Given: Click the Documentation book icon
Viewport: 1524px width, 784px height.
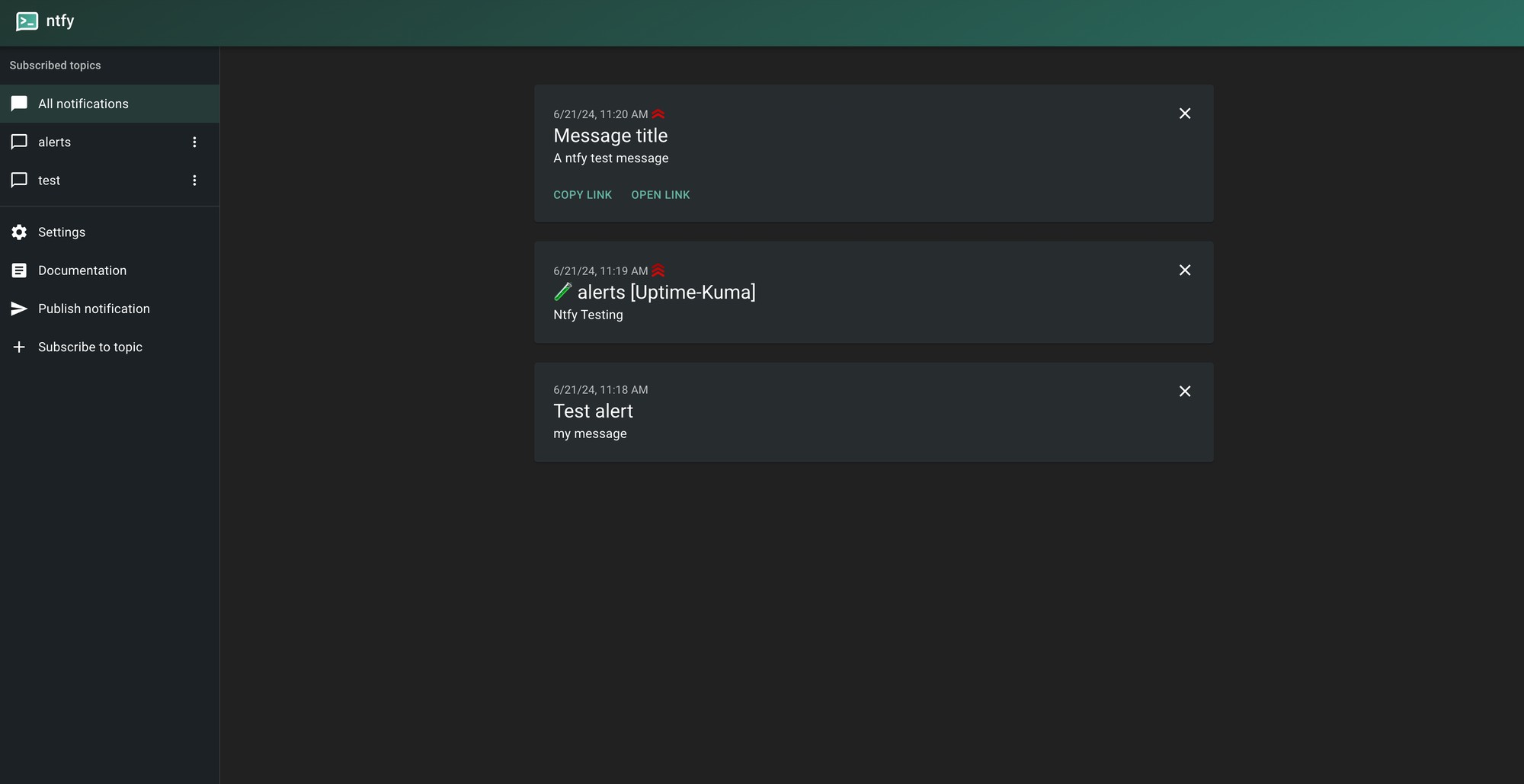Looking at the screenshot, I should click(19, 270).
